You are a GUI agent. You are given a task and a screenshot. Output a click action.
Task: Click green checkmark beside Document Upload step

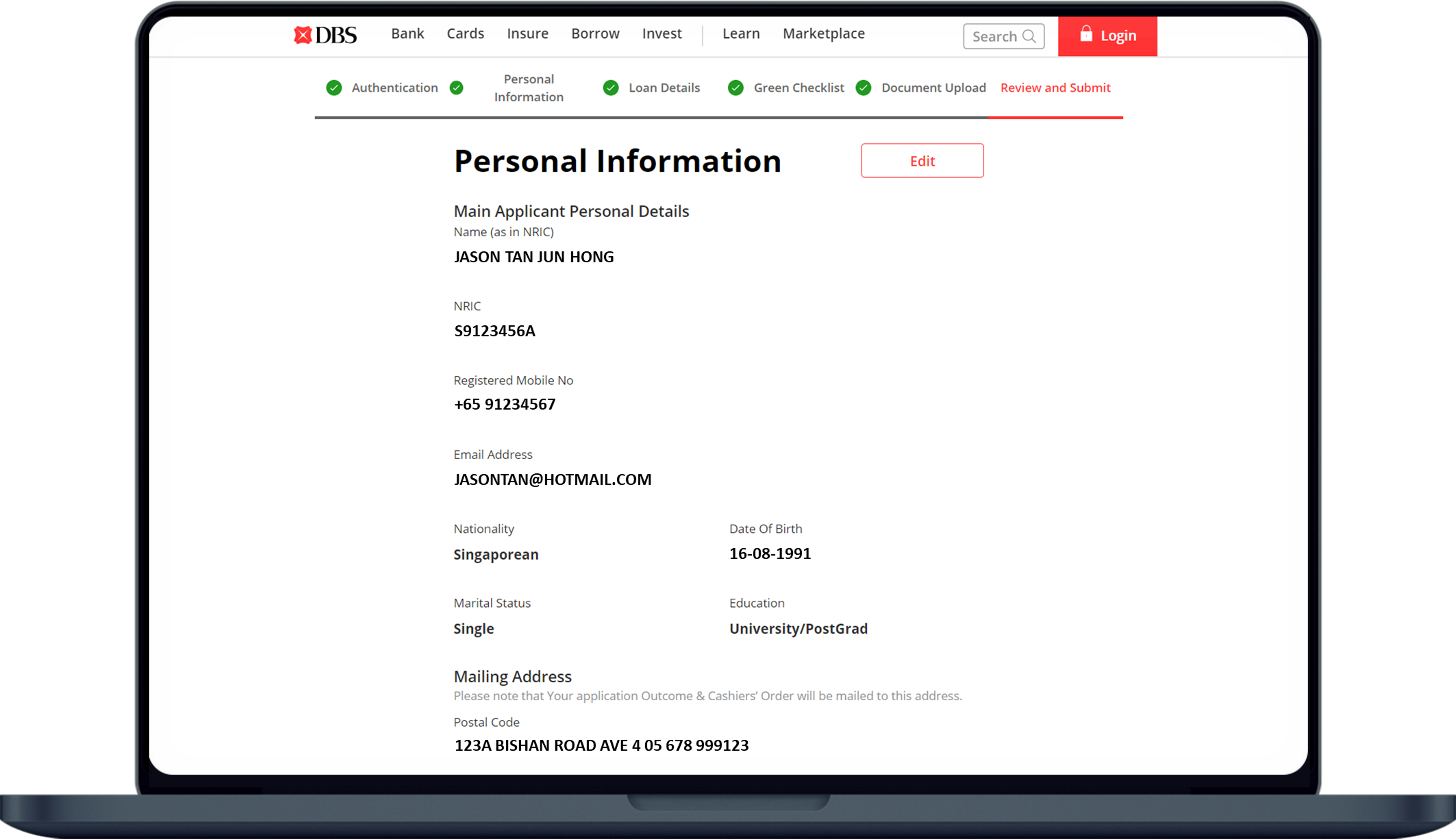(863, 87)
